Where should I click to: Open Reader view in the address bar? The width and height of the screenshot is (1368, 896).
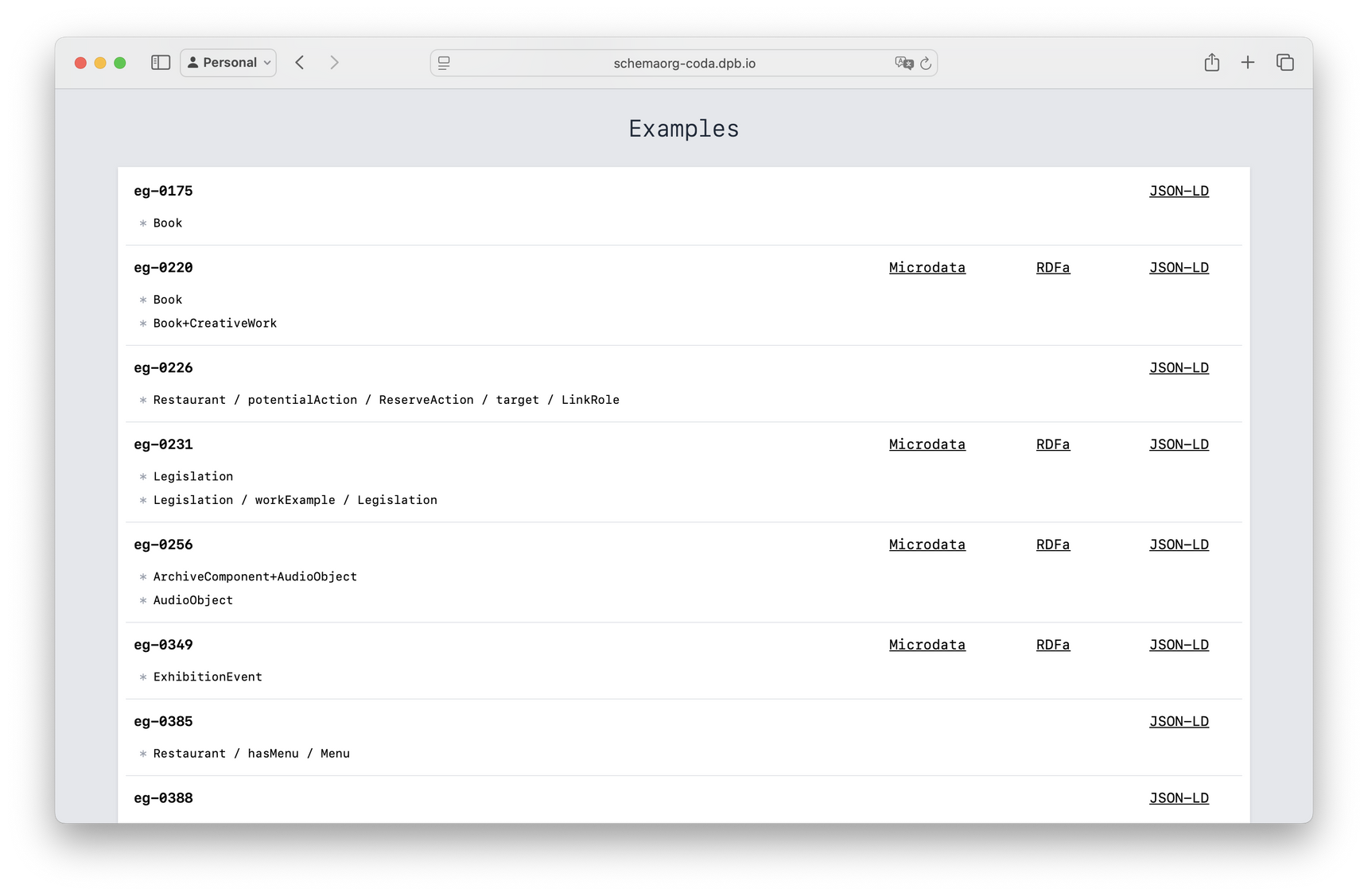[443, 63]
